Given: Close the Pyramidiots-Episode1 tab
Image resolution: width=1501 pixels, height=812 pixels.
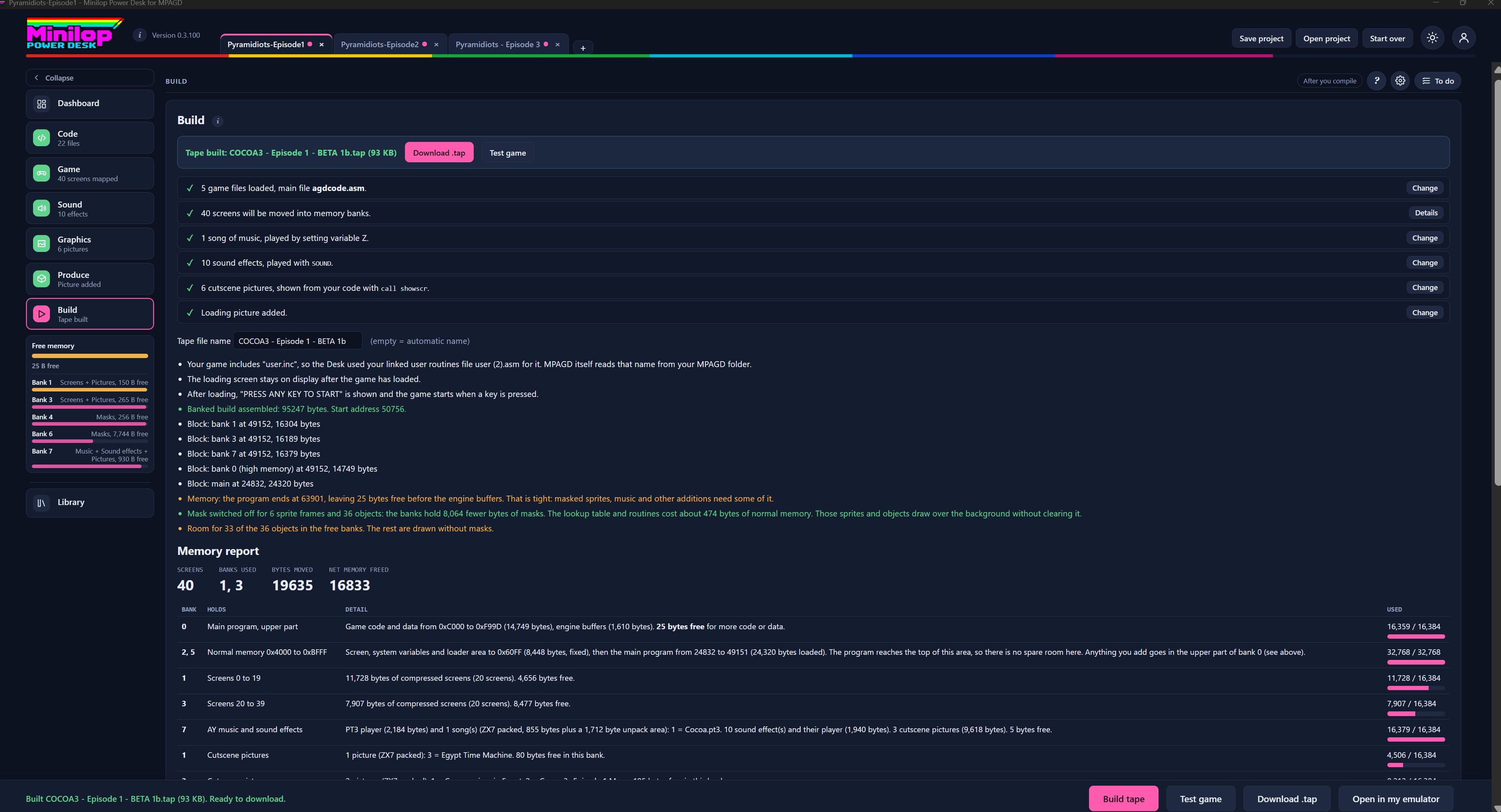Looking at the screenshot, I should (x=321, y=44).
